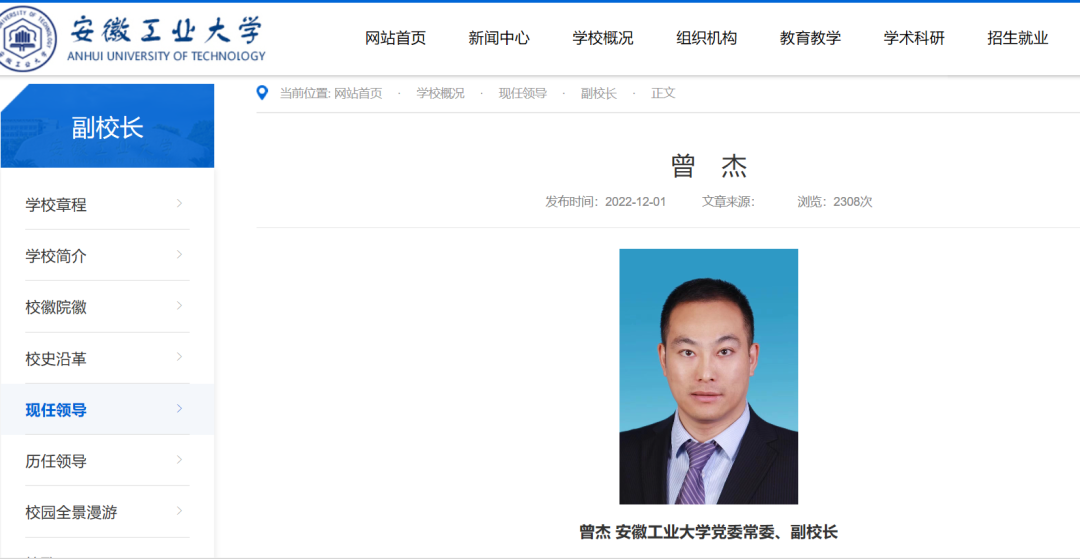Open 教育教学 navigation item
Screen dimensions: 1080x559
(810, 39)
